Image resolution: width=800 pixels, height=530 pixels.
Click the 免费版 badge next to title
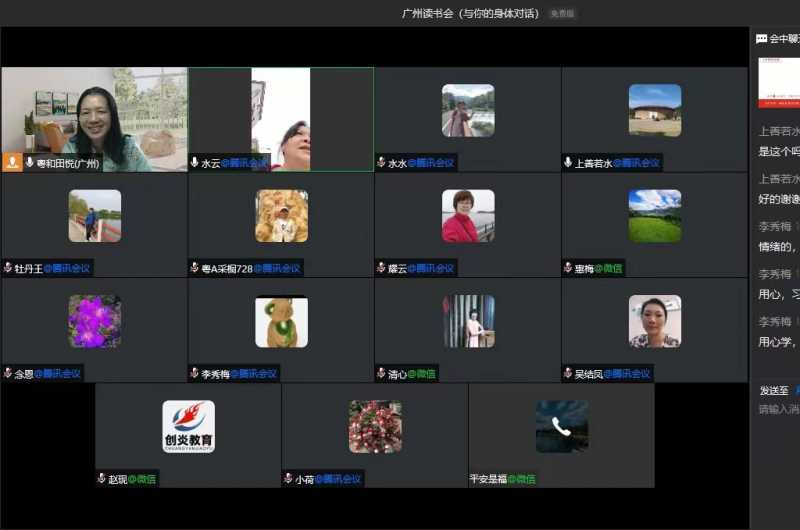pyautogui.click(x=562, y=14)
